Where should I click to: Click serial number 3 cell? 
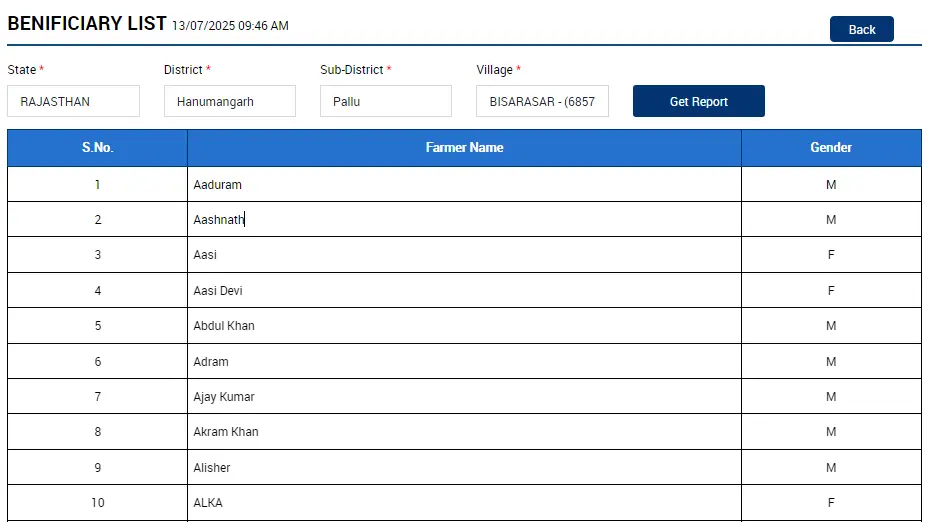[x=97, y=254]
